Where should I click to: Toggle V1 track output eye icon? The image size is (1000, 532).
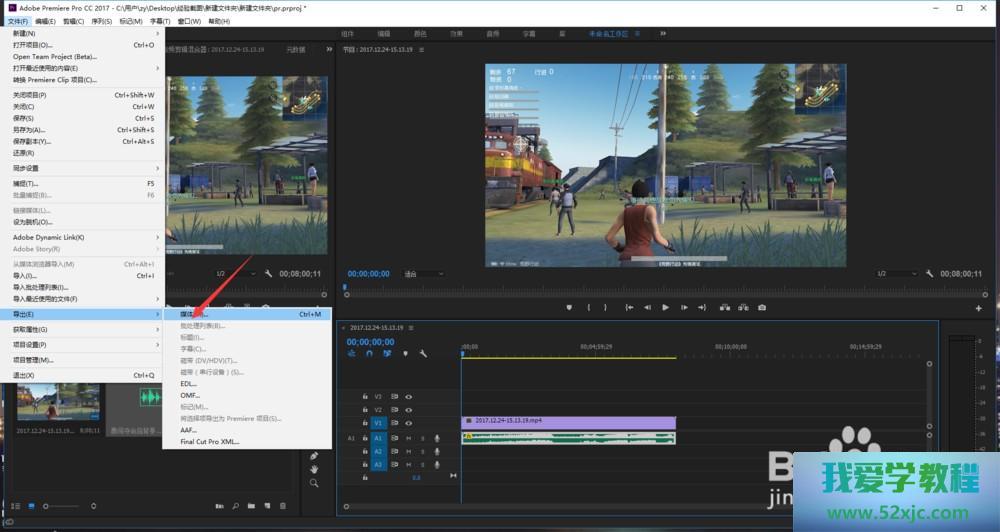click(408, 423)
